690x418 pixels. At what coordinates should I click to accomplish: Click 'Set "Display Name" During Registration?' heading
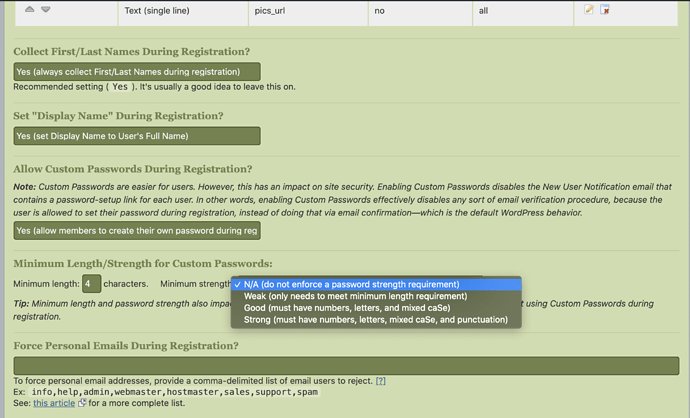click(118, 116)
